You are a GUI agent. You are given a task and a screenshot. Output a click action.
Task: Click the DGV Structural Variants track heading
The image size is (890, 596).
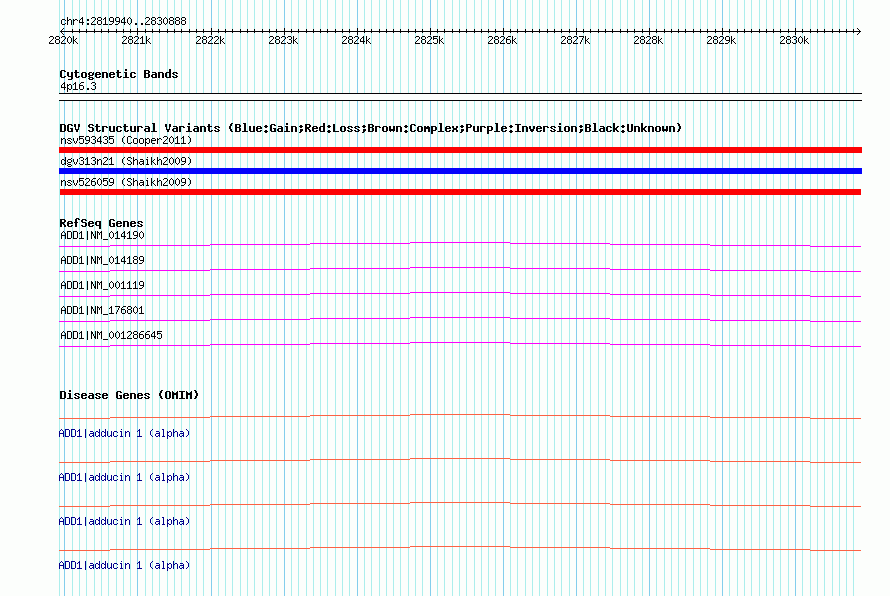(x=371, y=128)
